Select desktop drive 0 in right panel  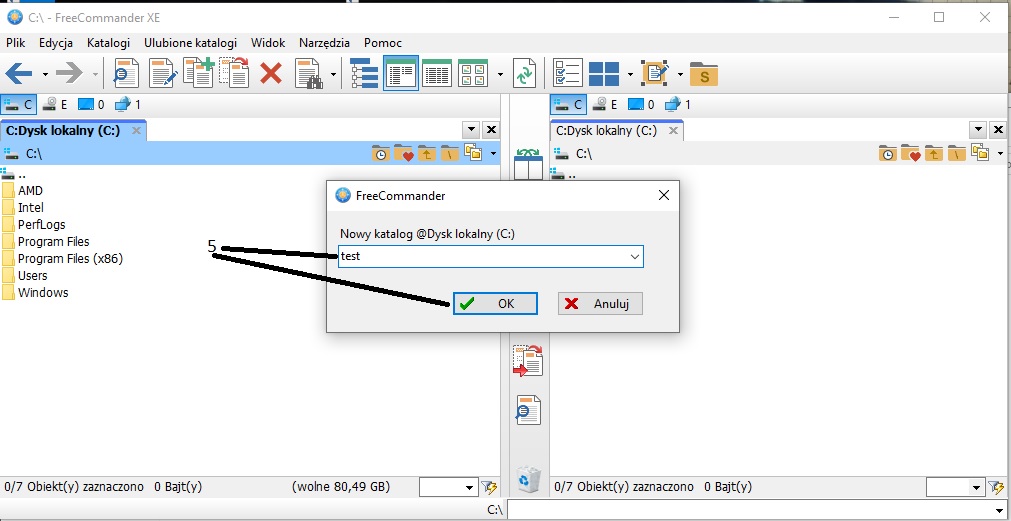(641, 104)
